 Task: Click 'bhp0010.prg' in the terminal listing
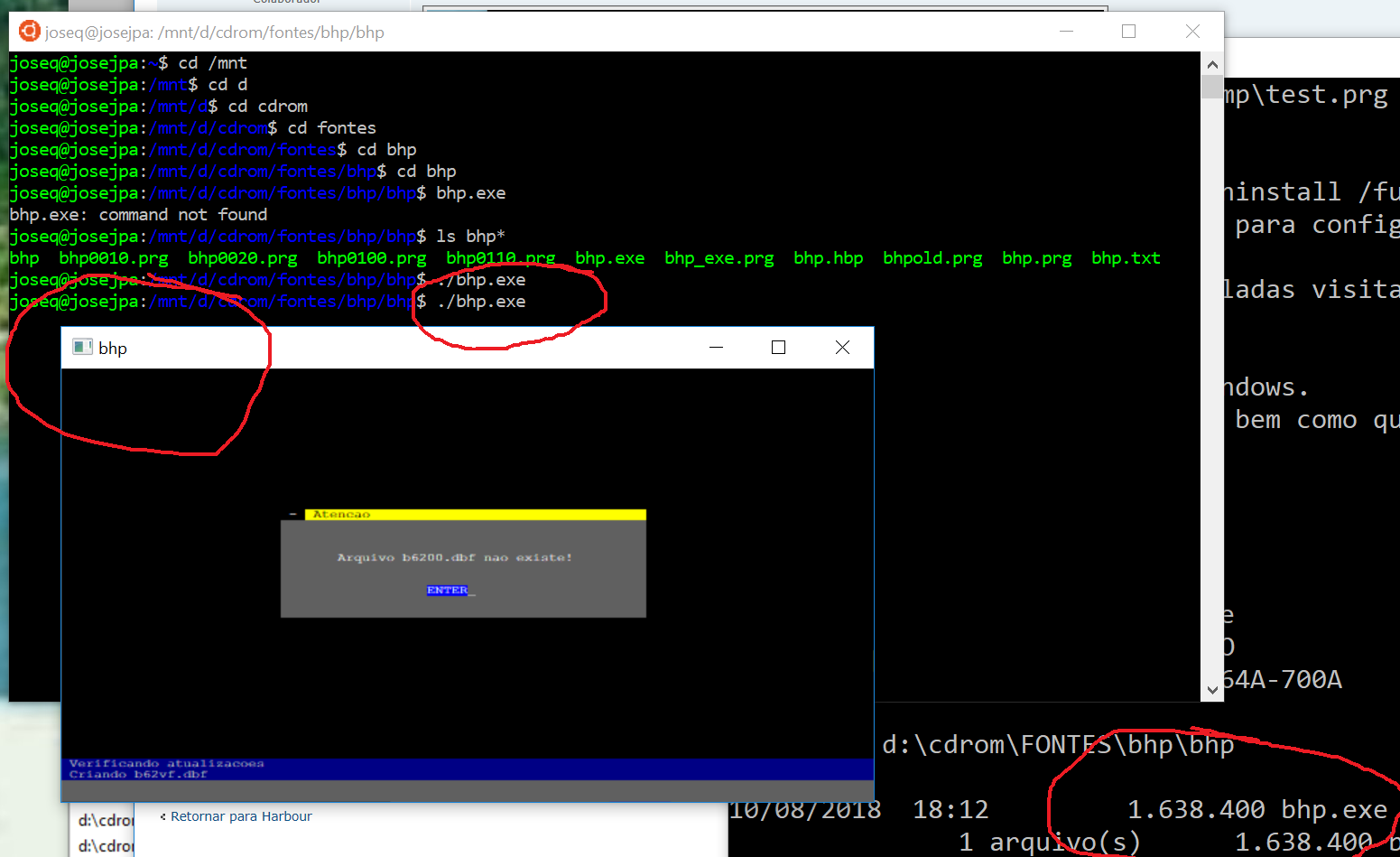(114, 258)
